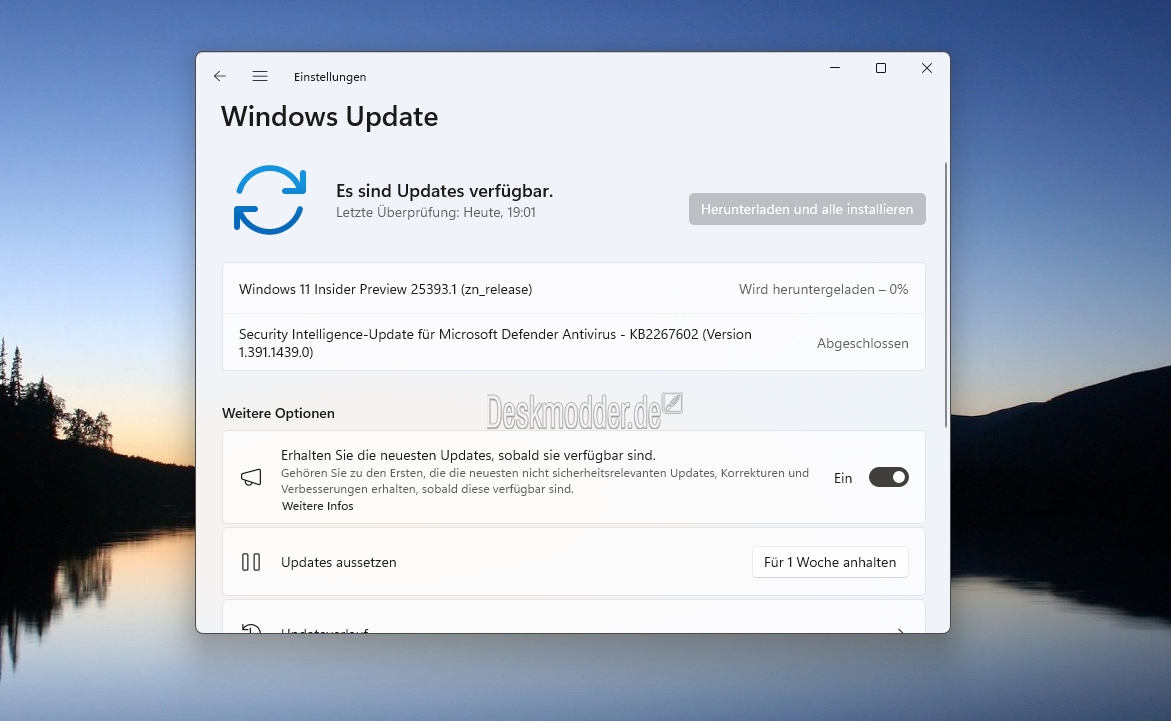
Task: Click the settings window vertical scrollbar
Action: pos(945,295)
